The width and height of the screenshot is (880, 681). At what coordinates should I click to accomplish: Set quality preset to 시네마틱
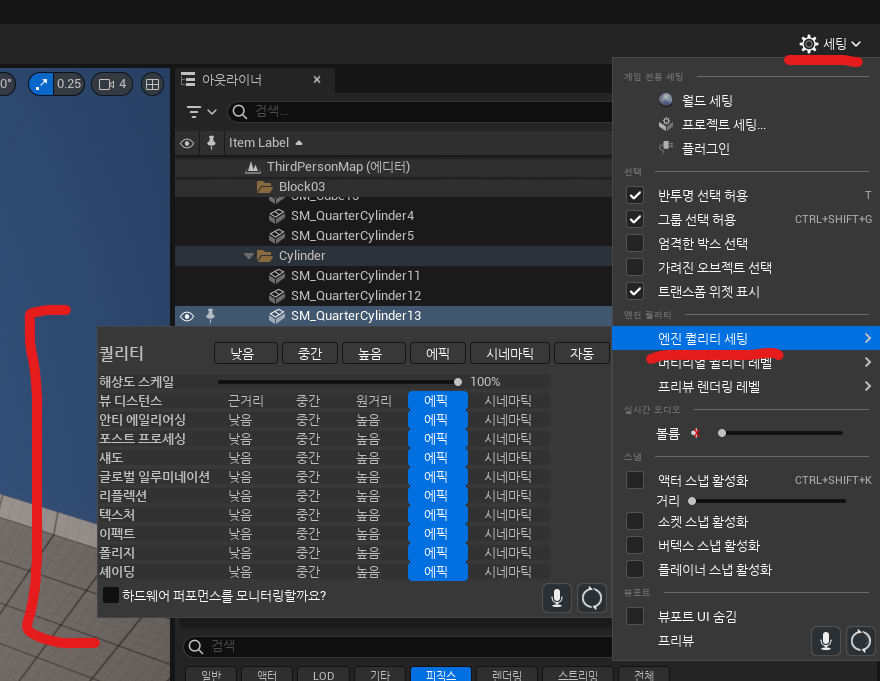(510, 353)
